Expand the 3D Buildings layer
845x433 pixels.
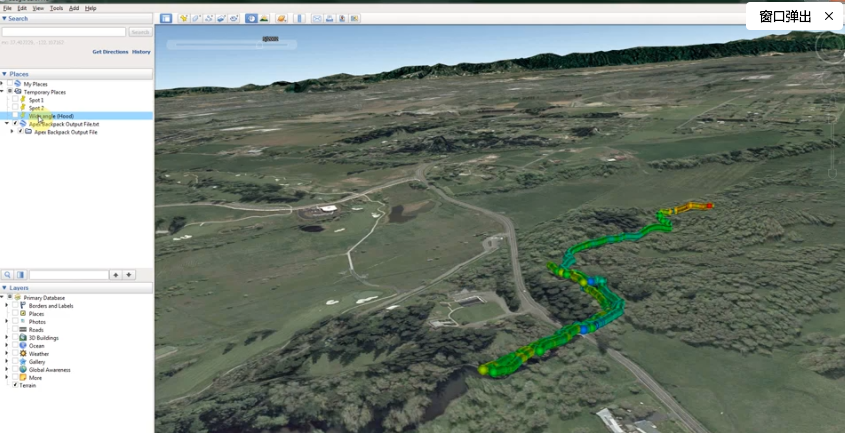coord(7,337)
